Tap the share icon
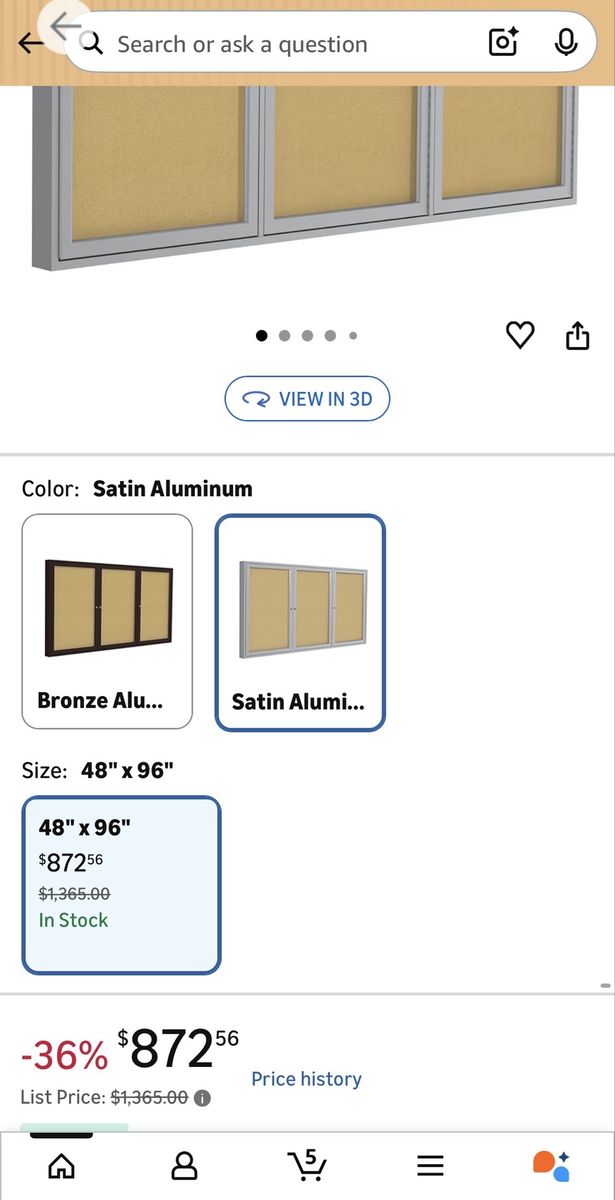The image size is (615, 1200). 578,336
